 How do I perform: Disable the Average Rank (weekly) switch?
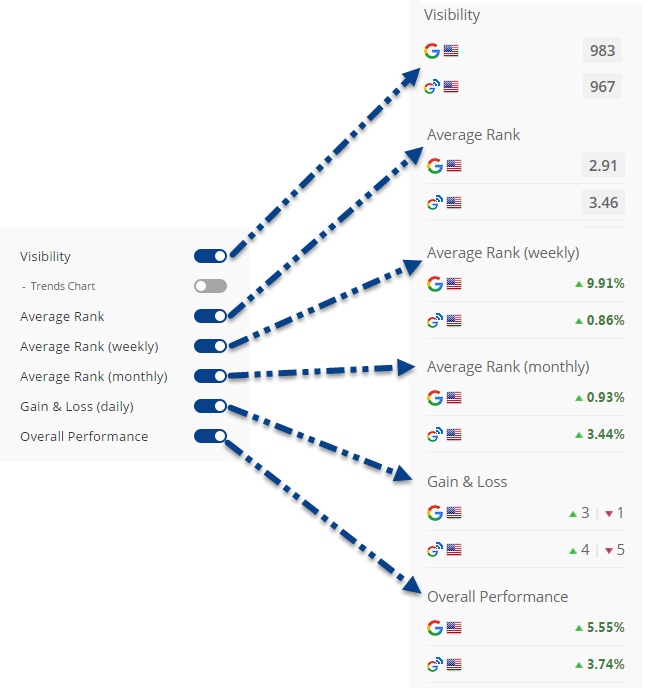click(x=210, y=346)
